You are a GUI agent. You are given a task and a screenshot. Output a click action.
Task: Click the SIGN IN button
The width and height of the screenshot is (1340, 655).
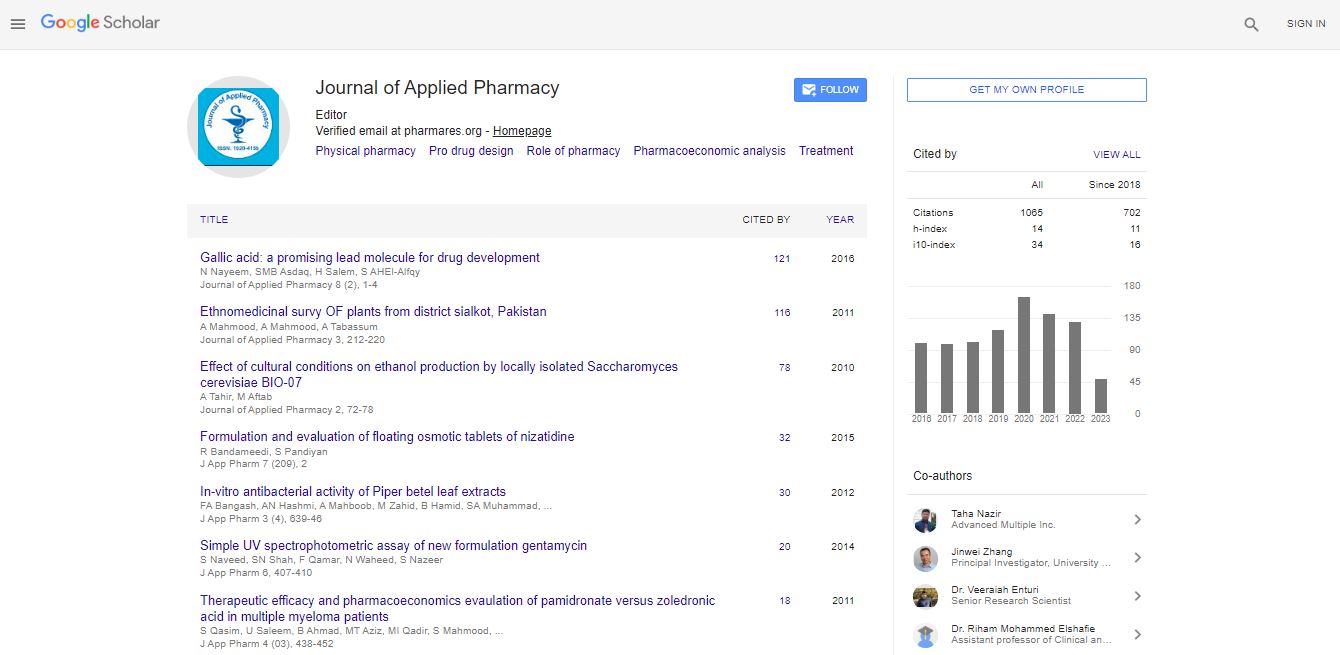coord(1306,24)
